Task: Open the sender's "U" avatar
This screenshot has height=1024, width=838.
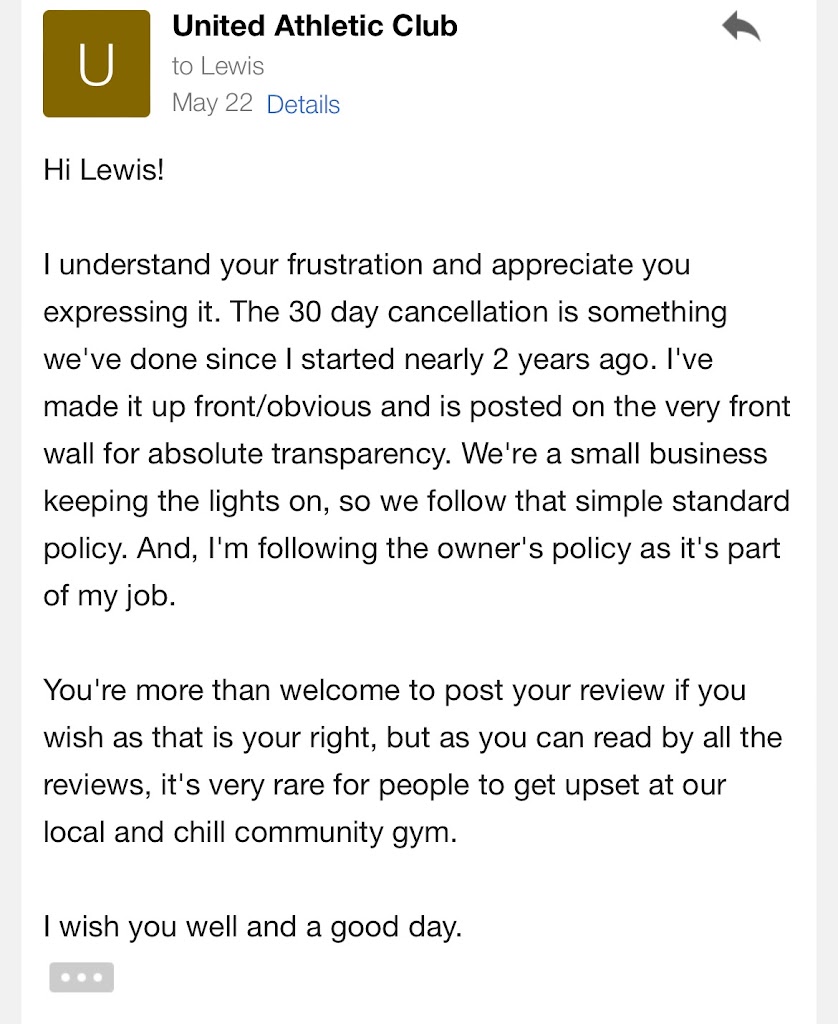Action: tap(96, 64)
